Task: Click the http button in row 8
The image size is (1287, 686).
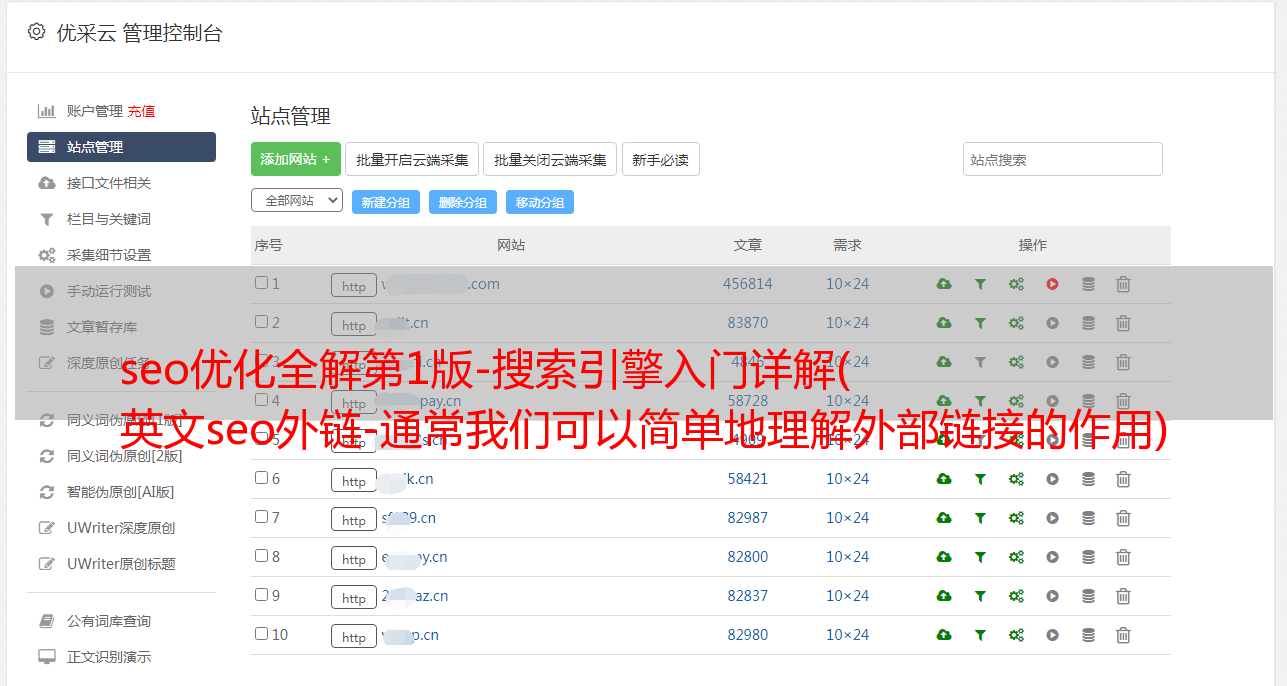Action: click(x=354, y=559)
